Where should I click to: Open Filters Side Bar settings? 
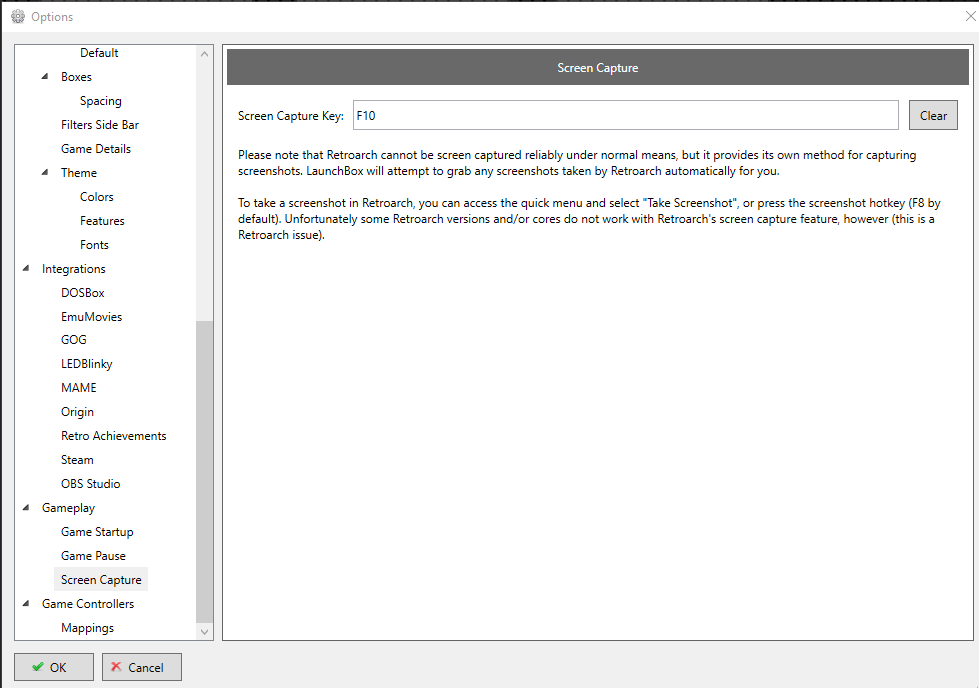point(100,125)
